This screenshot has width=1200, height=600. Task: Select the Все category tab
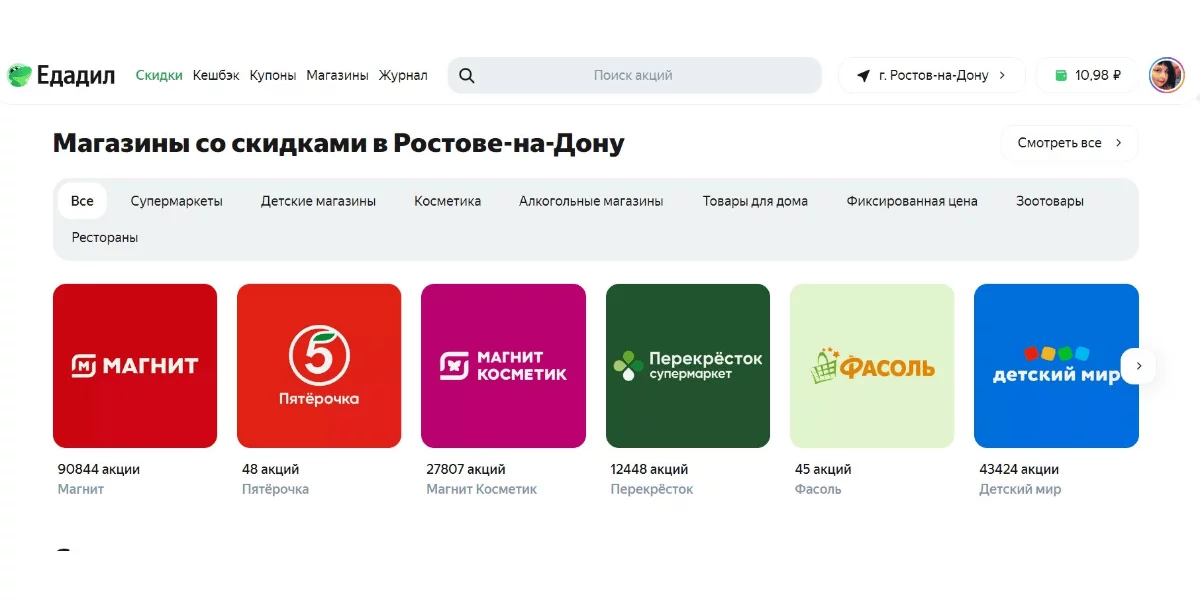click(x=82, y=201)
